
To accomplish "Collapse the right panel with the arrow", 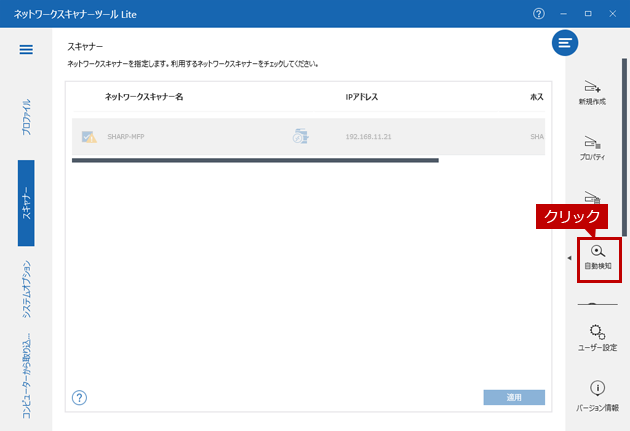I will (569, 258).
